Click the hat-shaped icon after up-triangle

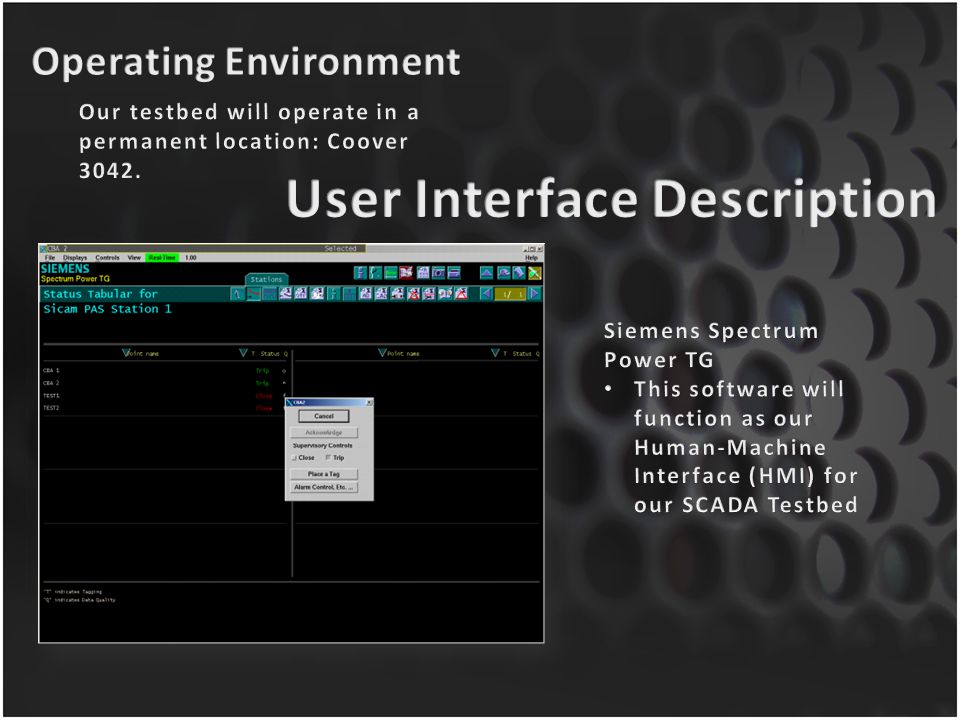(x=504, y=272)
